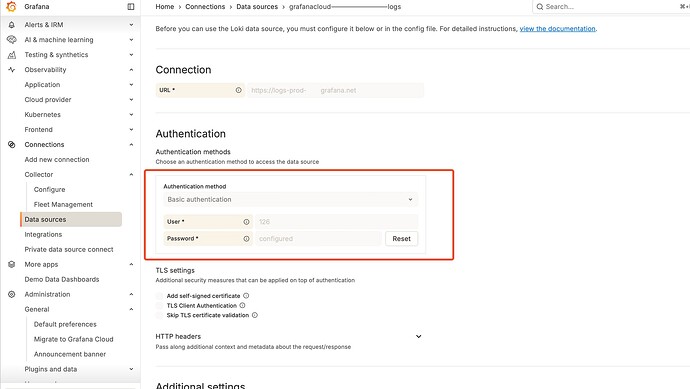This screenshot has height=389, width=690.
Task: Toggle TLS Client Authentication checkbox
Action: click(160, 305)
